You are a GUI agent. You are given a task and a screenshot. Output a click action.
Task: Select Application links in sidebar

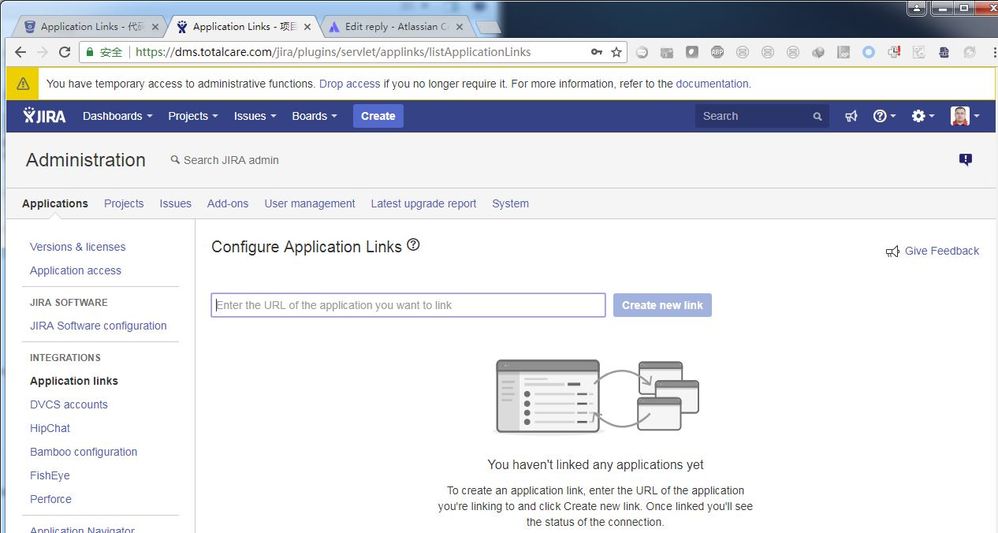pyautogui.click(x=74, y=381)
